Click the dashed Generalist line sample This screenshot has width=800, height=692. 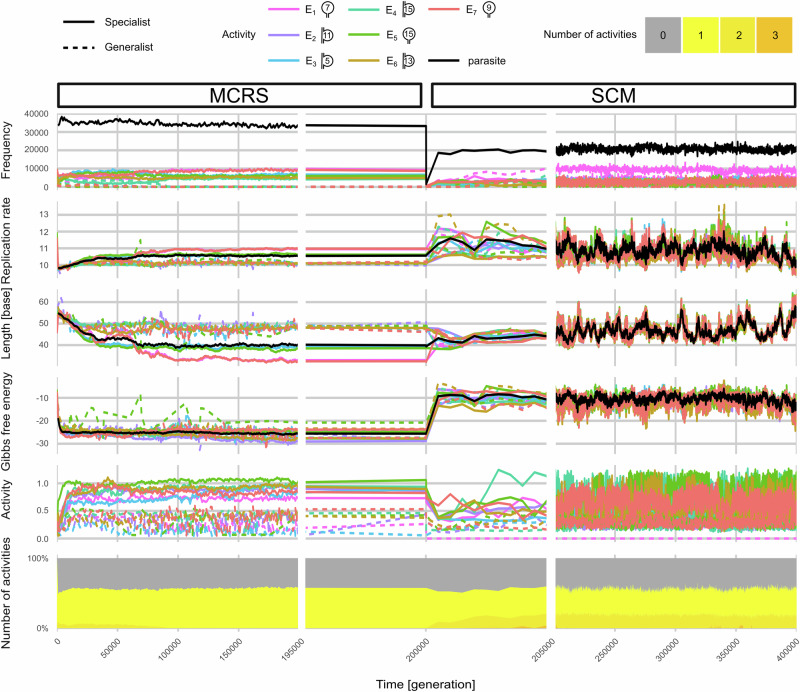tap(79, 47)
